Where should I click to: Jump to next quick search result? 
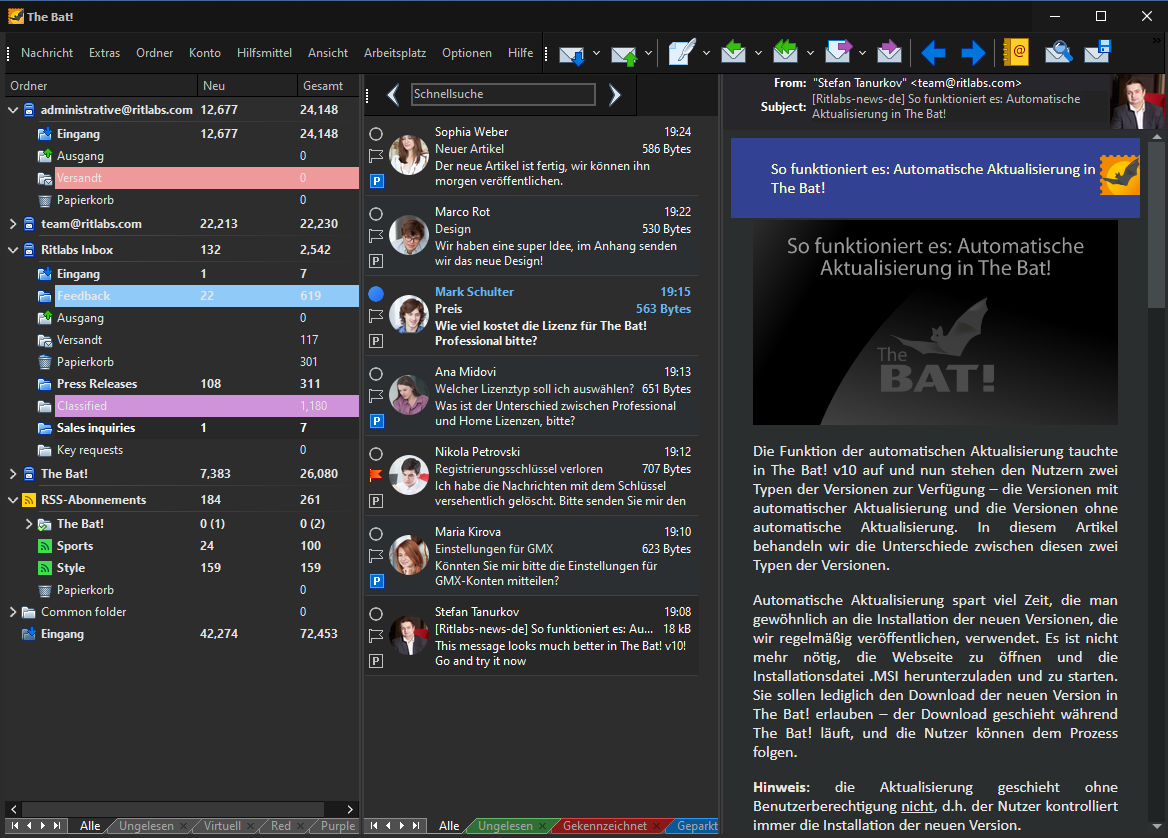click(615, 95)
